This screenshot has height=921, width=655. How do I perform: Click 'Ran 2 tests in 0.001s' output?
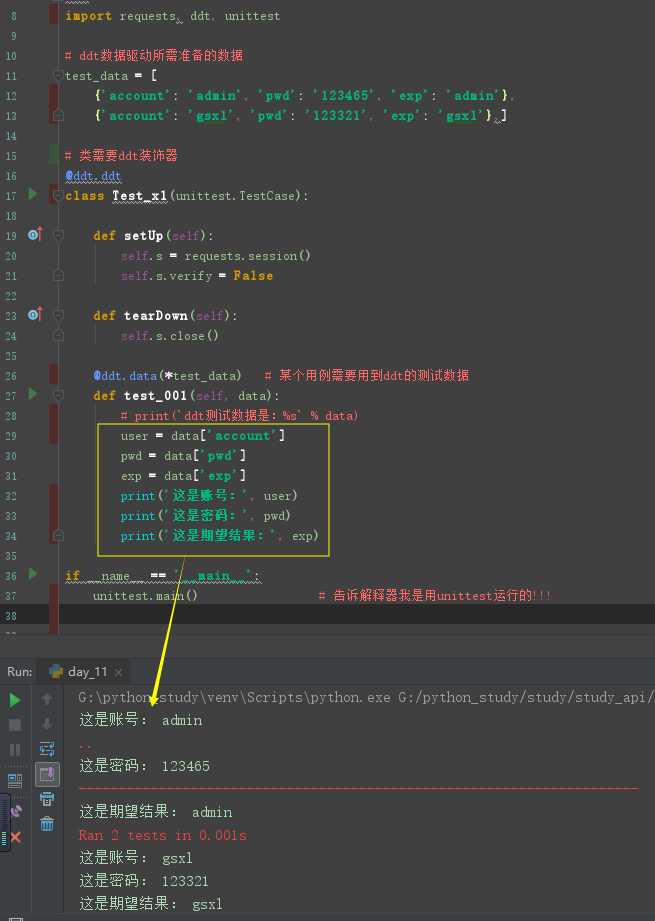[163, 835]
